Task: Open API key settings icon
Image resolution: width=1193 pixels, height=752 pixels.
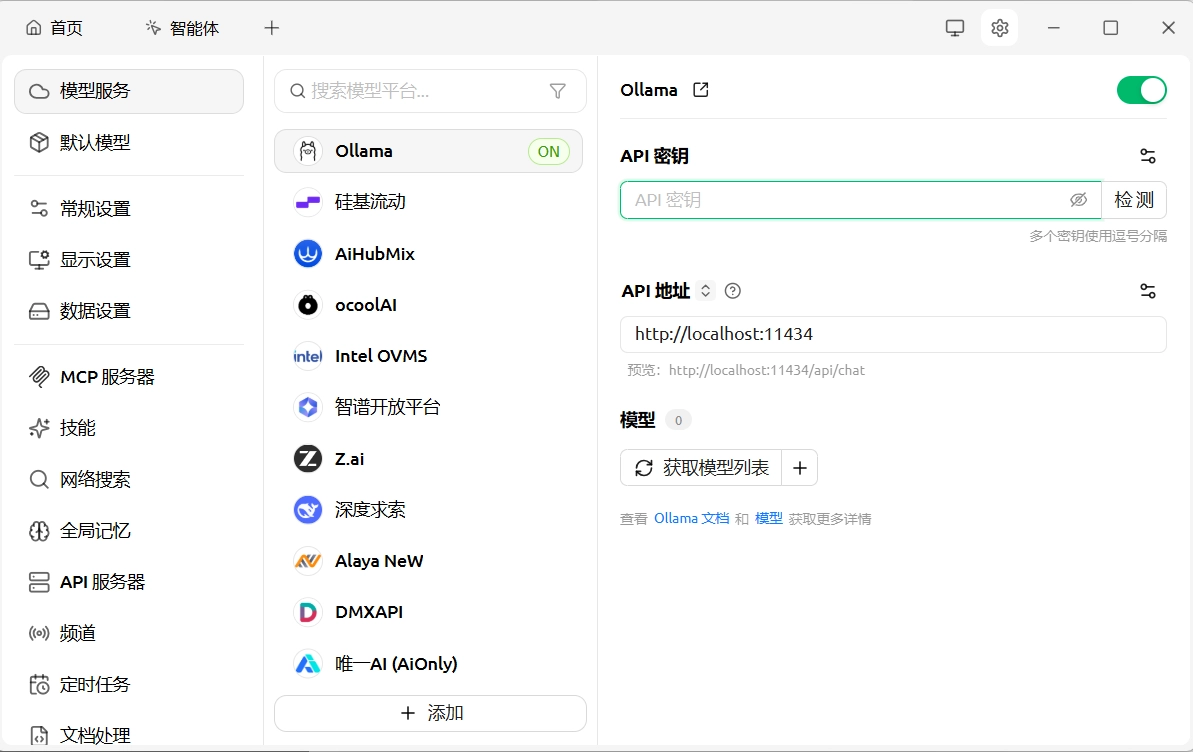Action: [1147, 156]
